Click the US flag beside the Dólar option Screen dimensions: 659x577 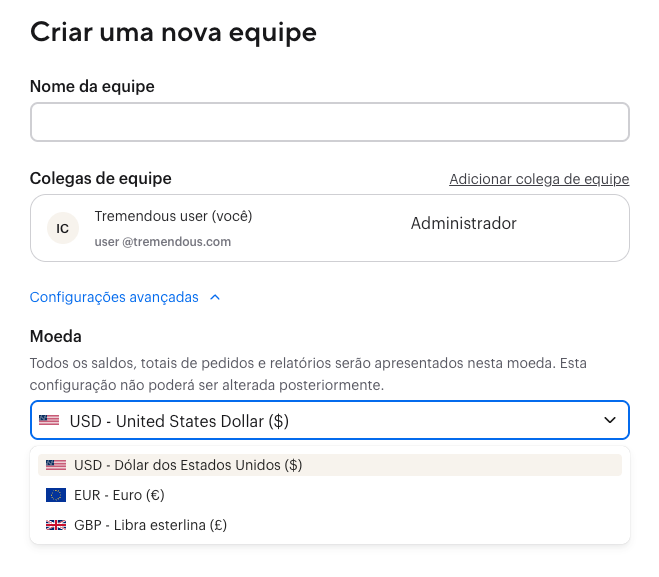56,465
